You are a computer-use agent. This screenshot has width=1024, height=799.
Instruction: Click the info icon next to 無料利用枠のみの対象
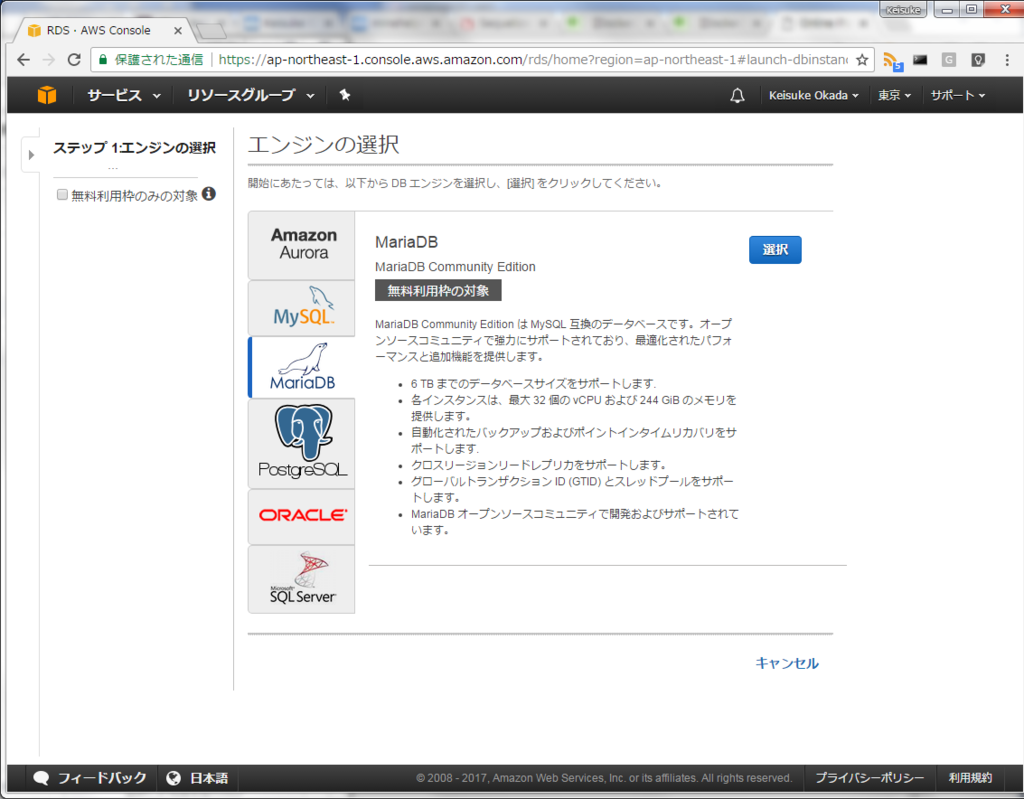point(209,194)
